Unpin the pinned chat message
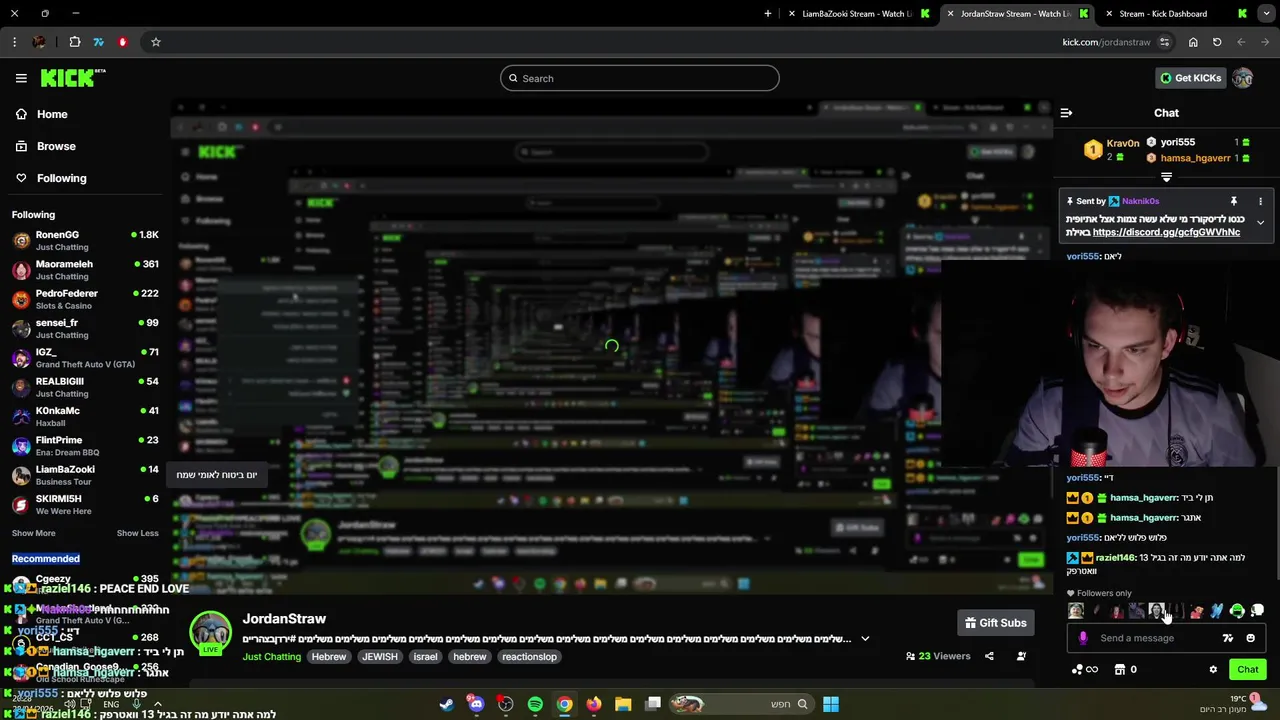 click(x=1234, y=201)
